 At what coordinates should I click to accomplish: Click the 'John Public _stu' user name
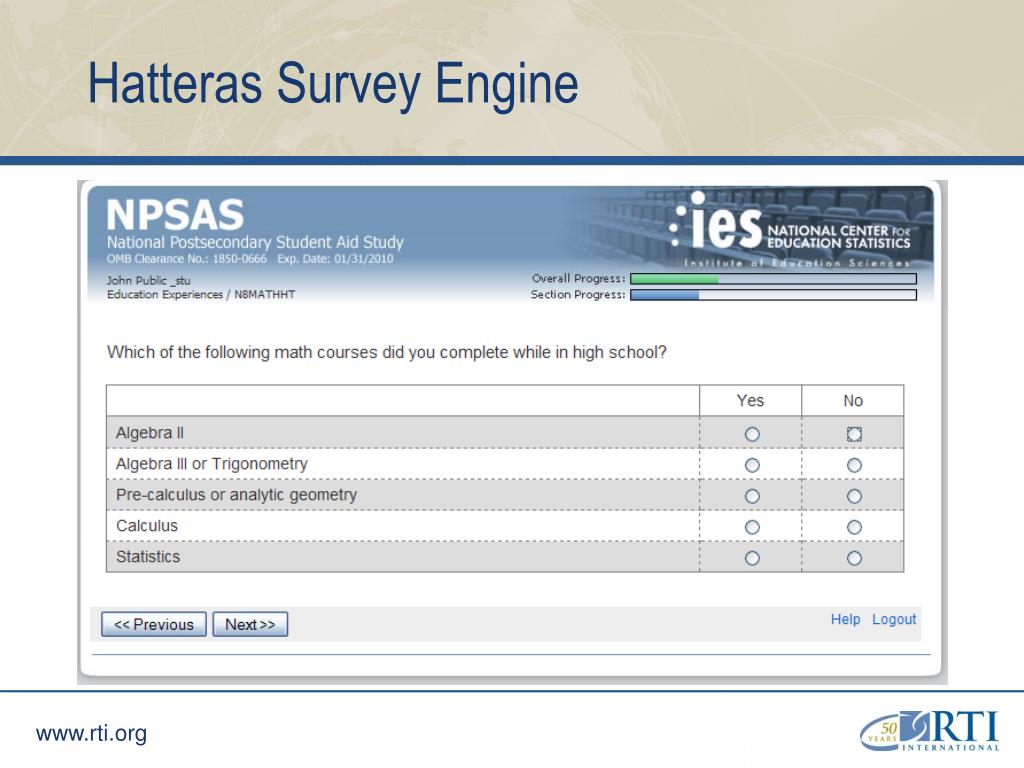149,280
